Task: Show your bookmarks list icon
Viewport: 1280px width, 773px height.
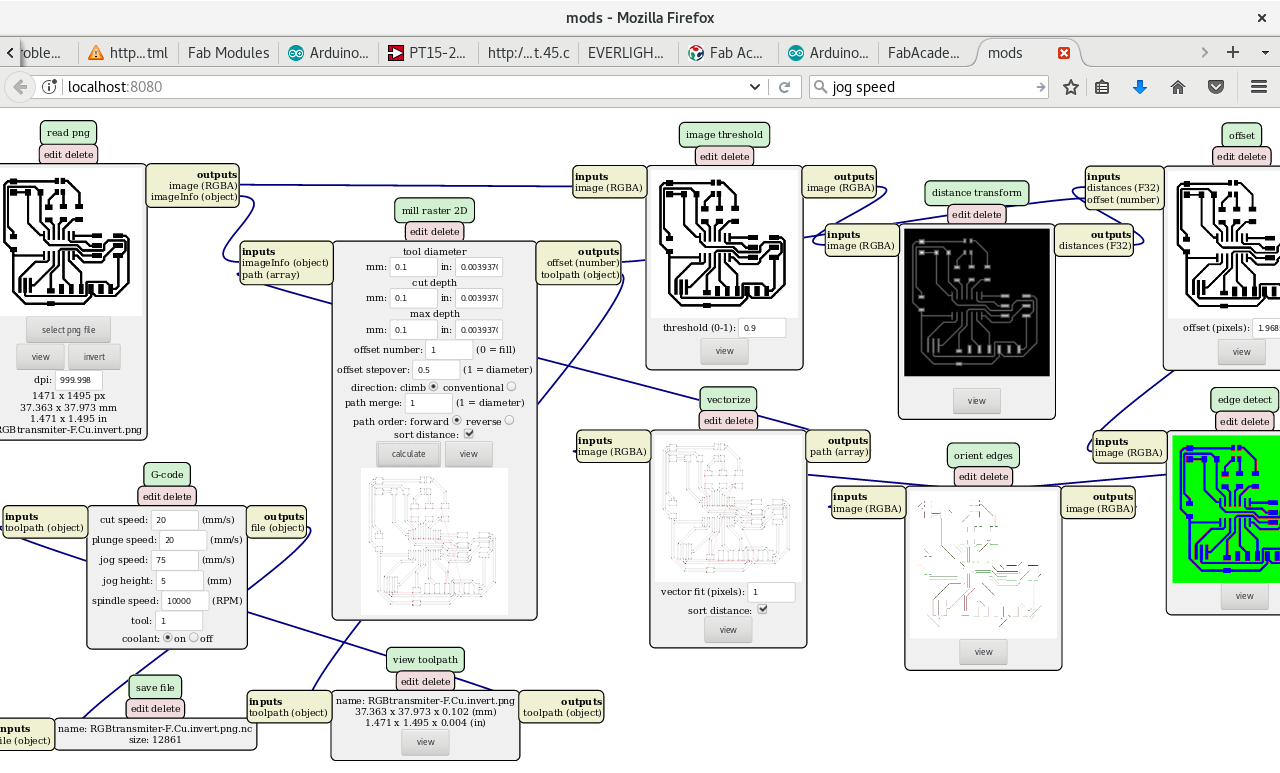Action: [1102, 87]
